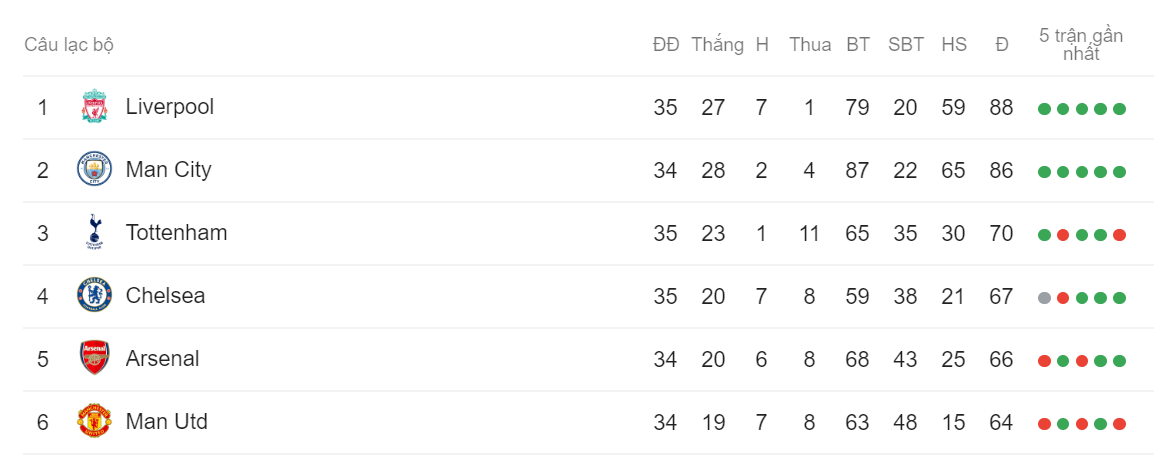Click Liverpool's 88 points value

click(1002, 108)
